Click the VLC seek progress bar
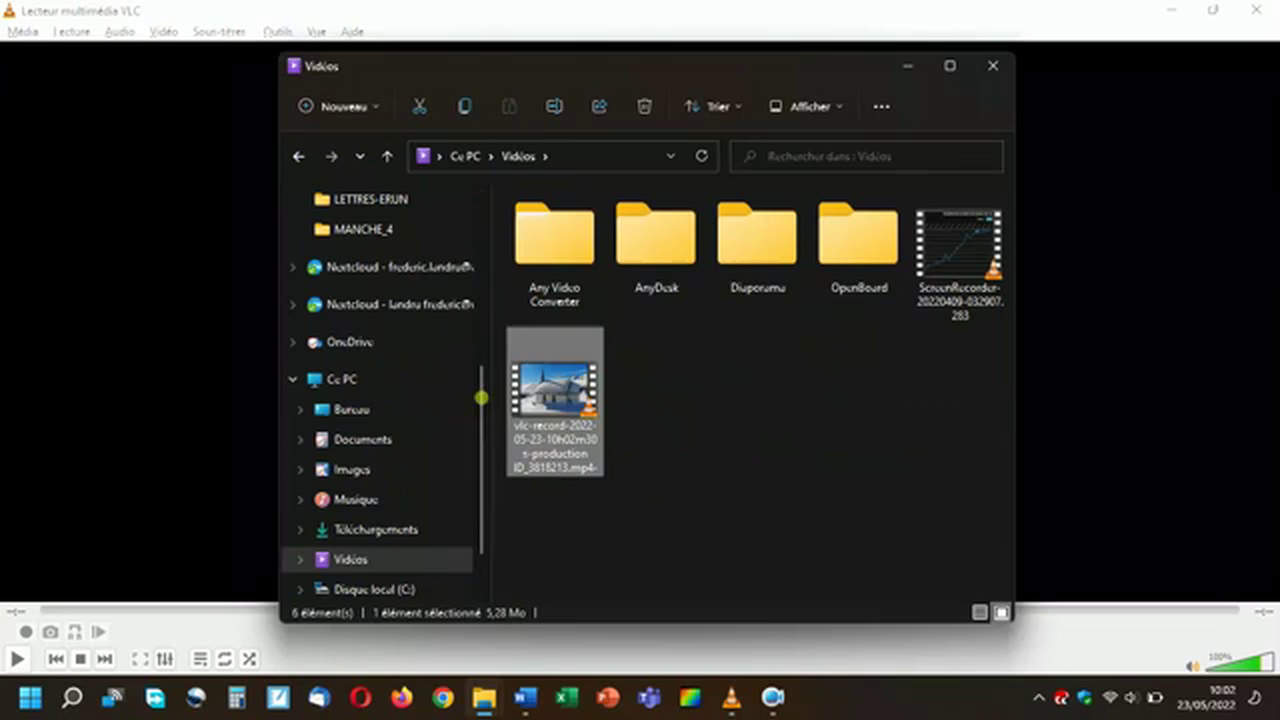 640,610
